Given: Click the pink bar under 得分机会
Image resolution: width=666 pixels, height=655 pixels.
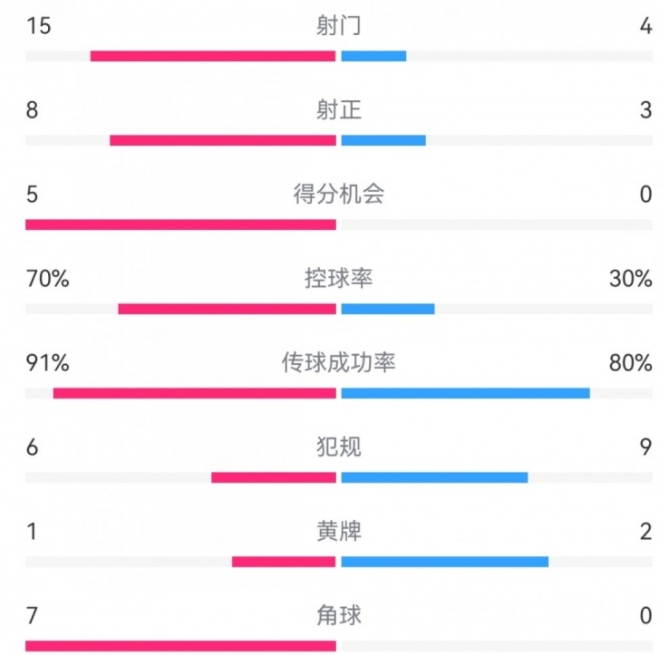Looking at the screenshot, I should tap(180, 224).
